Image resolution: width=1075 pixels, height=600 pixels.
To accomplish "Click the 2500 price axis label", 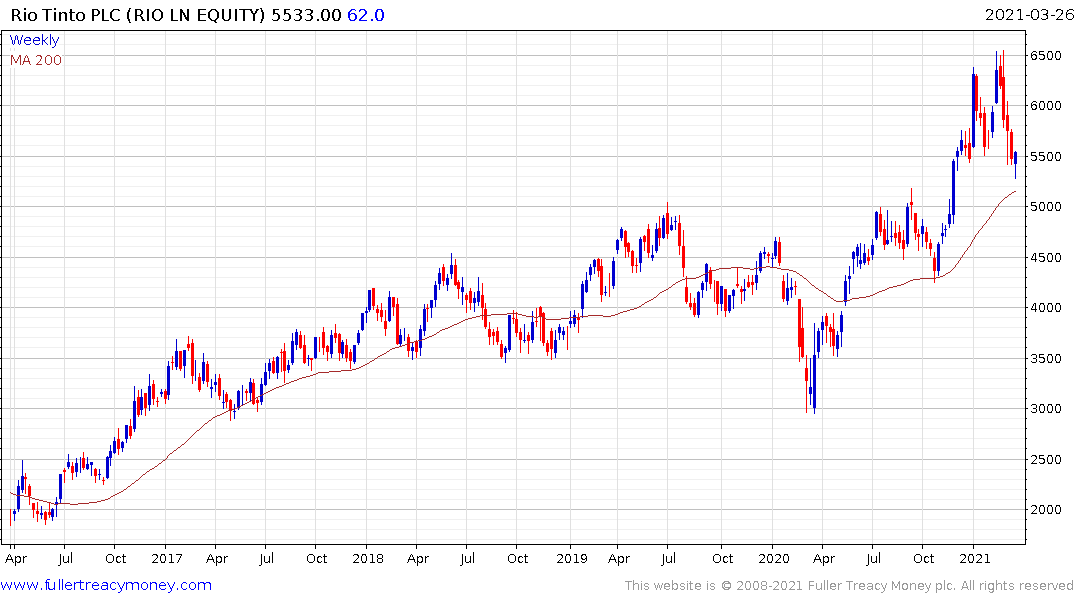I will click(1046, 459).
